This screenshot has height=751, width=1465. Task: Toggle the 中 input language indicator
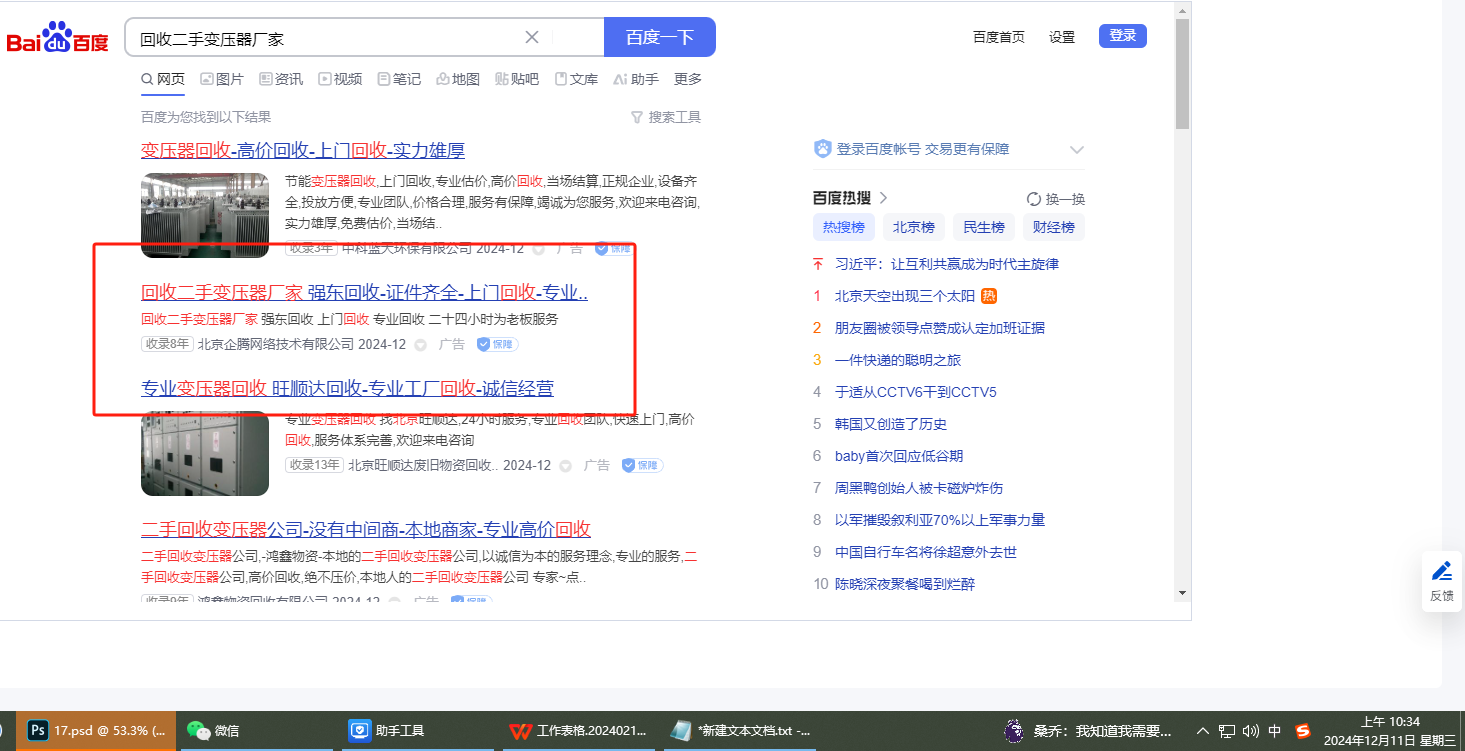point(1275,731)
